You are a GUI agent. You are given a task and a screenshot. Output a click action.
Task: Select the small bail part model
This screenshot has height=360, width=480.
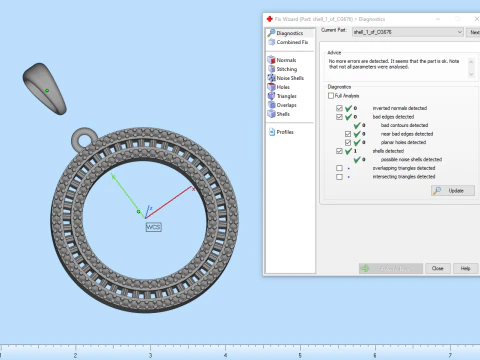44,89
